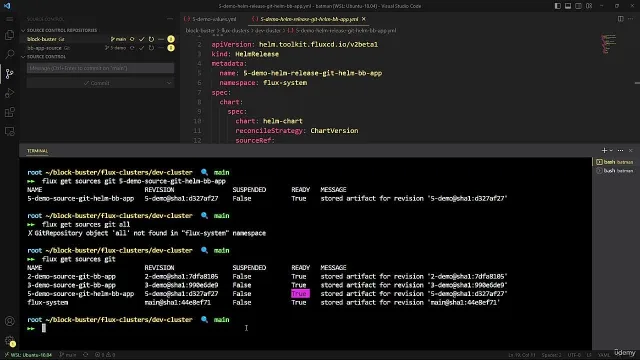Click WSL: Ubuntu-18.04 remote indicator

click(x=29, y=355)
